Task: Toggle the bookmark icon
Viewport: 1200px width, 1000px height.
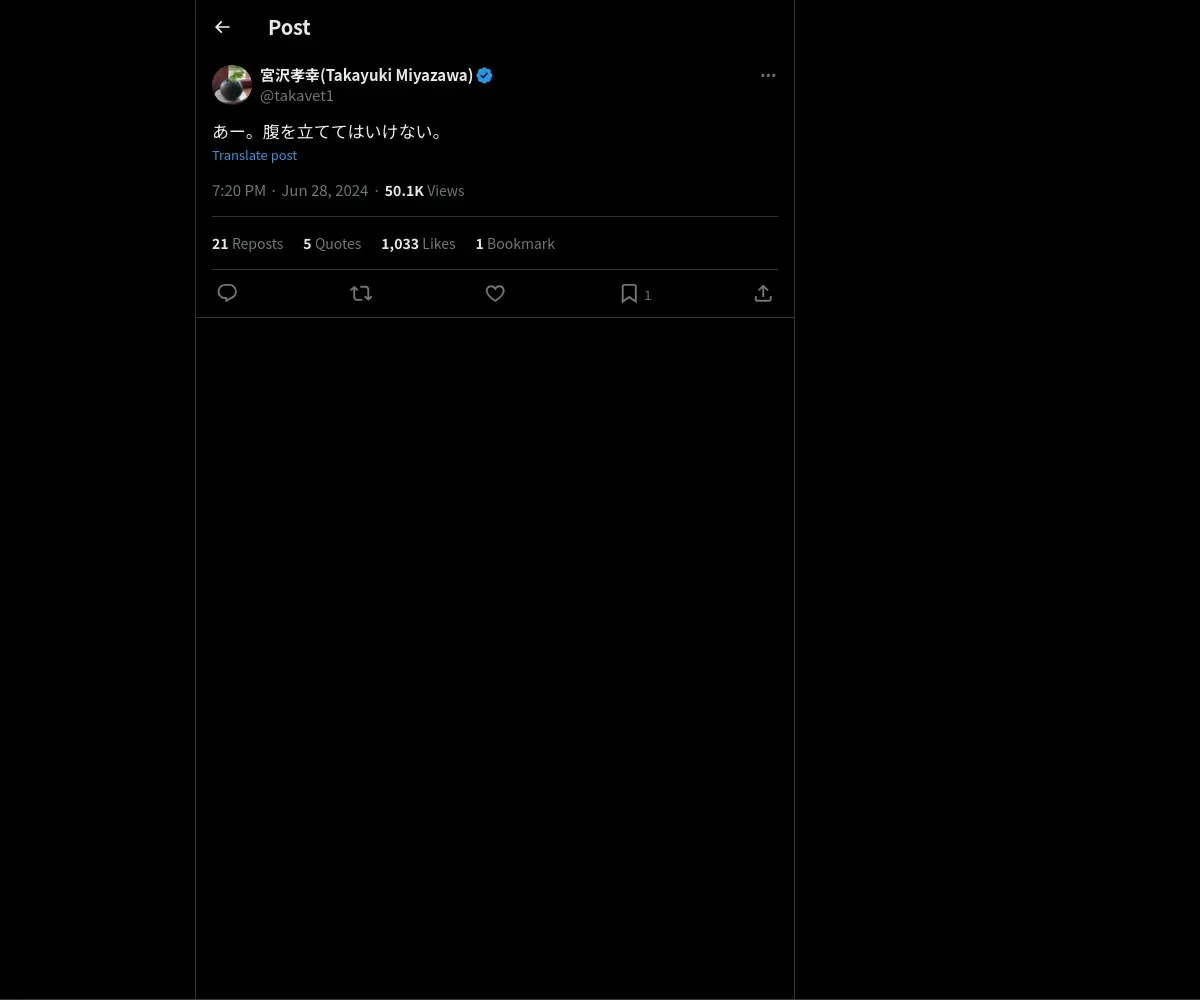Action: click(x=629, y=293)
